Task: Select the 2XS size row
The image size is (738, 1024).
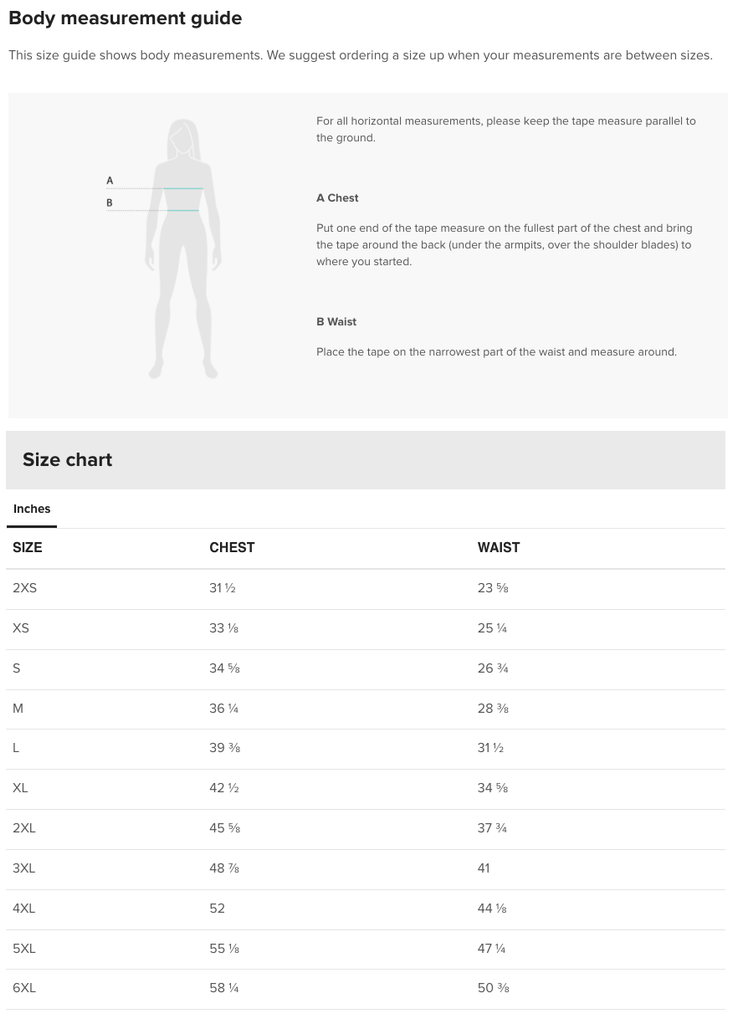Action: 366,588
